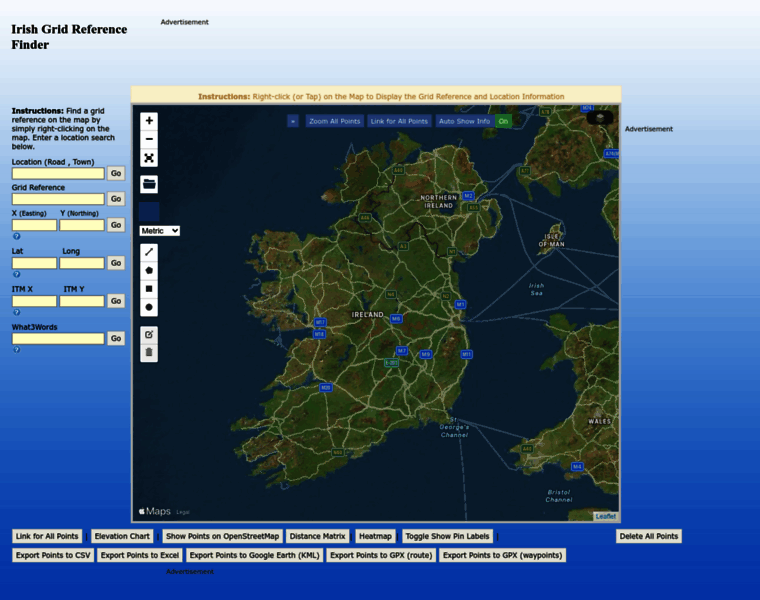The height and width of the screenshot is (600, 760).
Task: Focus the Location search input
Action: [x=58, y=174]
